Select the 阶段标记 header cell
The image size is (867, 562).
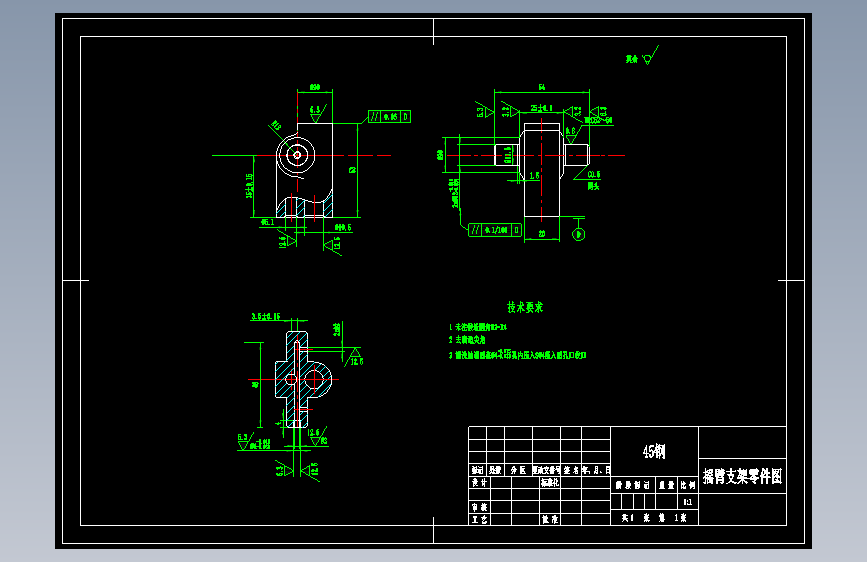[633, 485]
